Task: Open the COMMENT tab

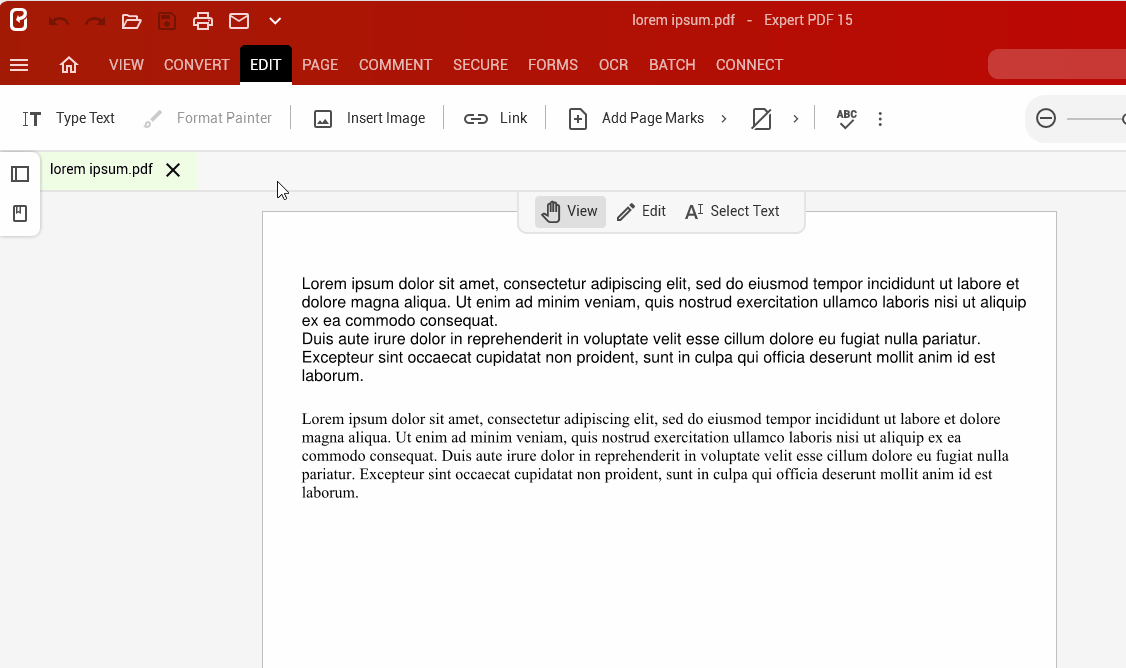Action: pyautogui.click(x=396, y=65)
